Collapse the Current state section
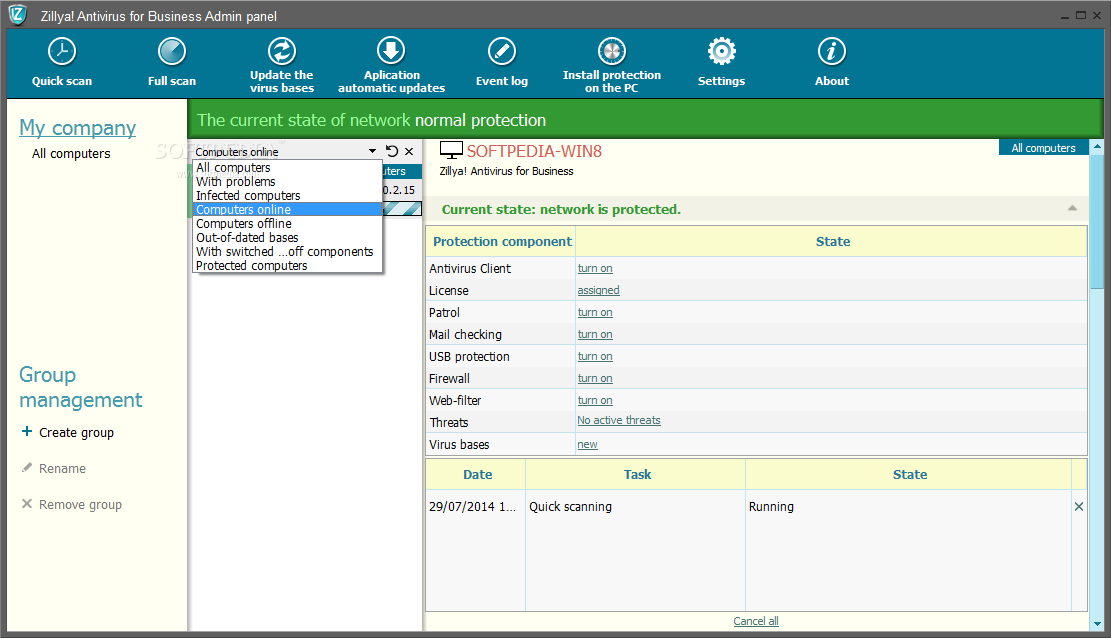This screenshot has width=1111, height=638. point(1072,208)
